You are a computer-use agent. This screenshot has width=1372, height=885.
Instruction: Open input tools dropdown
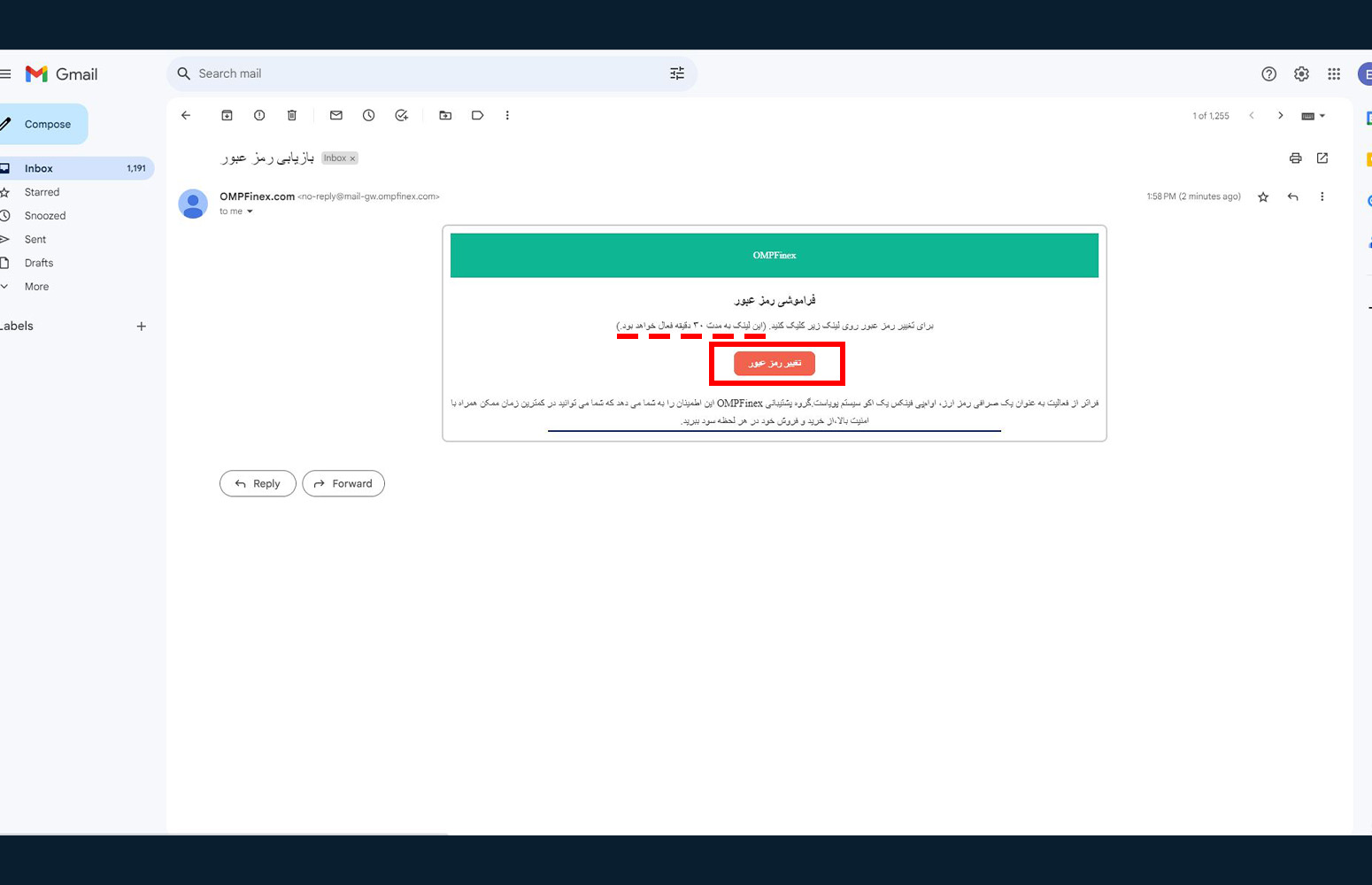(x=1314, y=116)
